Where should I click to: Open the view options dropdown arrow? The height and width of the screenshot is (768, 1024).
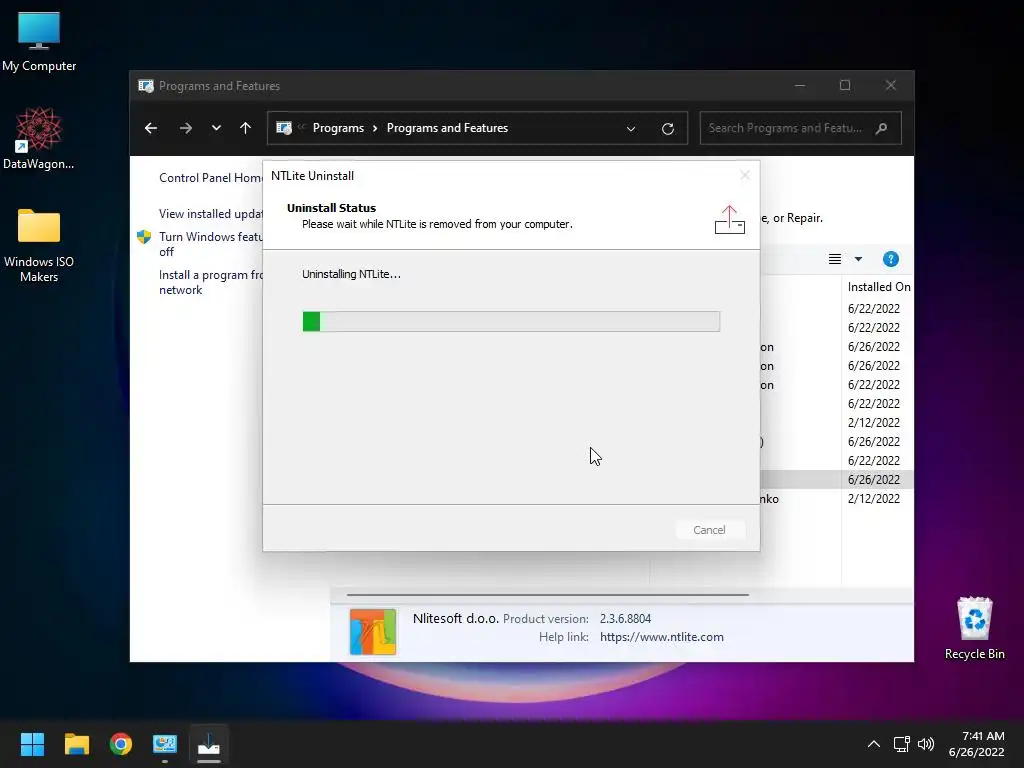point(858,259)
